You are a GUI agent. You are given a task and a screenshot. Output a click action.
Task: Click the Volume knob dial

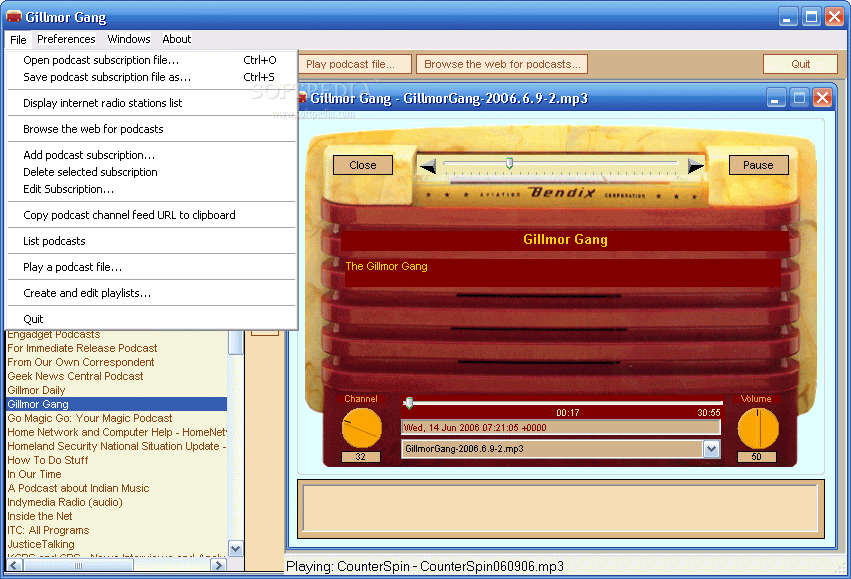point(758,428)
